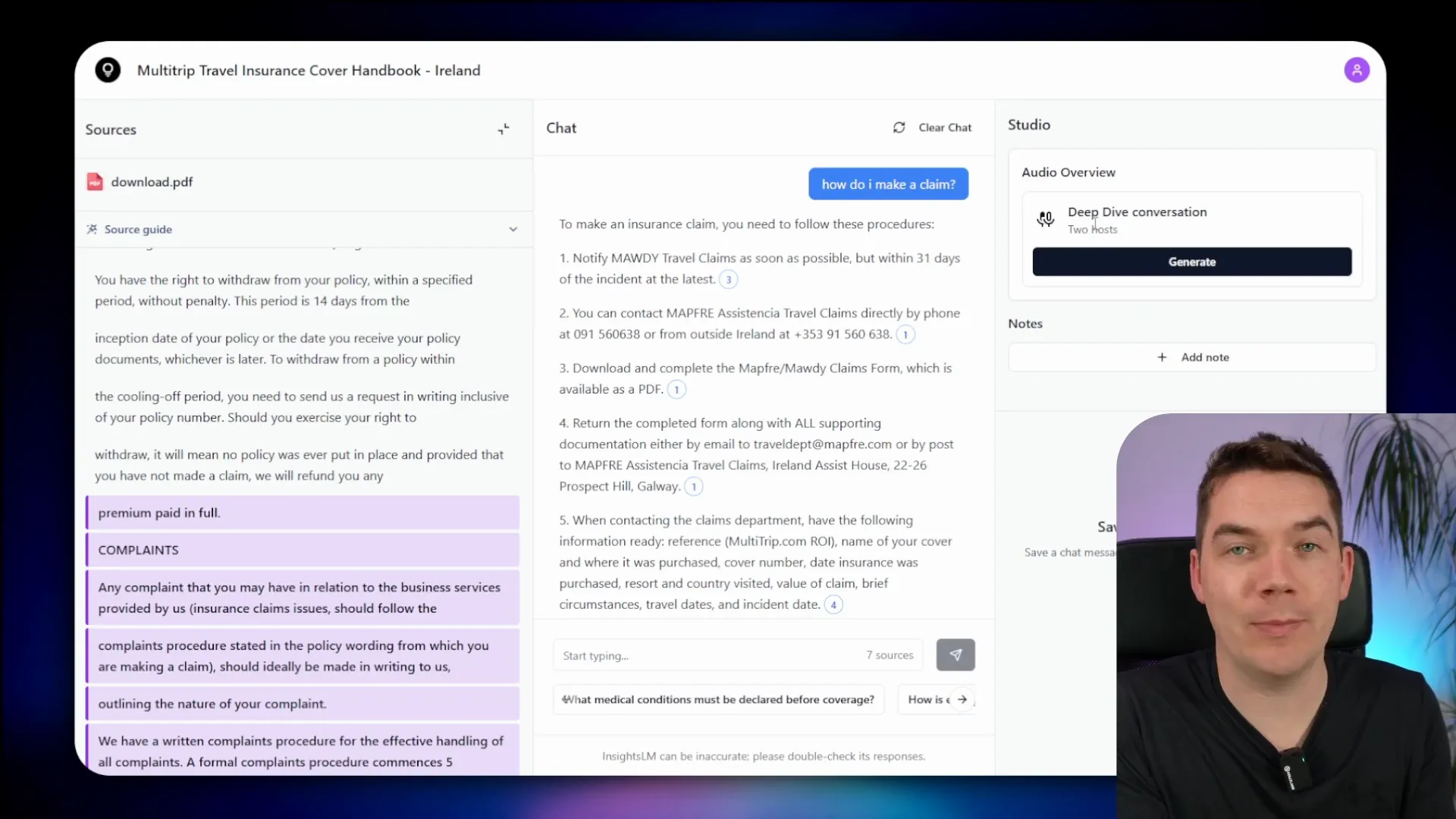Click the Audio Overview heading

click(x=1068, y=172)
